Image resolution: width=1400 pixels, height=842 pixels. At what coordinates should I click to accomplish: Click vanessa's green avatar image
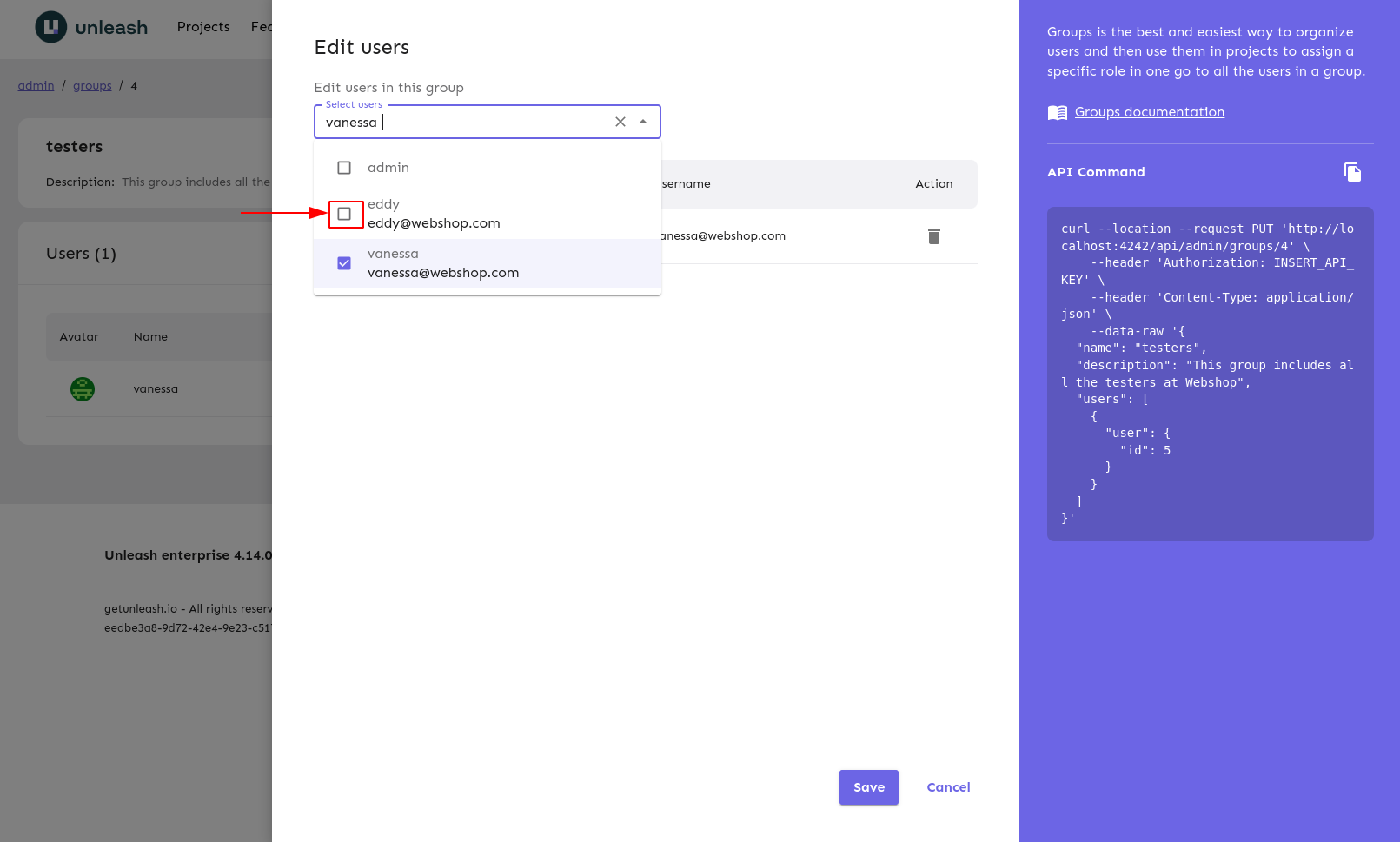tap(83, 389)
